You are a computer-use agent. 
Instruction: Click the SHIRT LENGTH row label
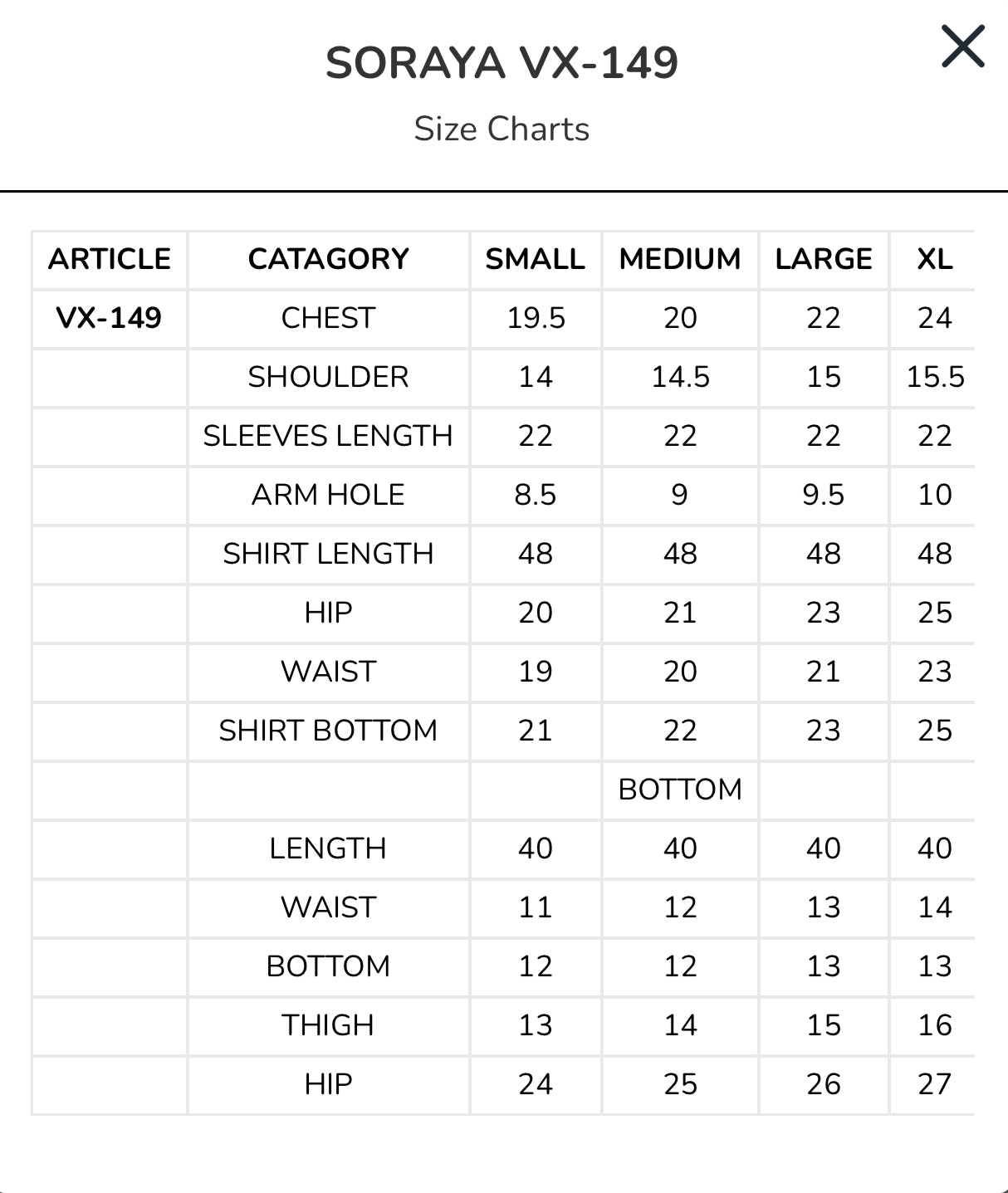coord(329,554)
